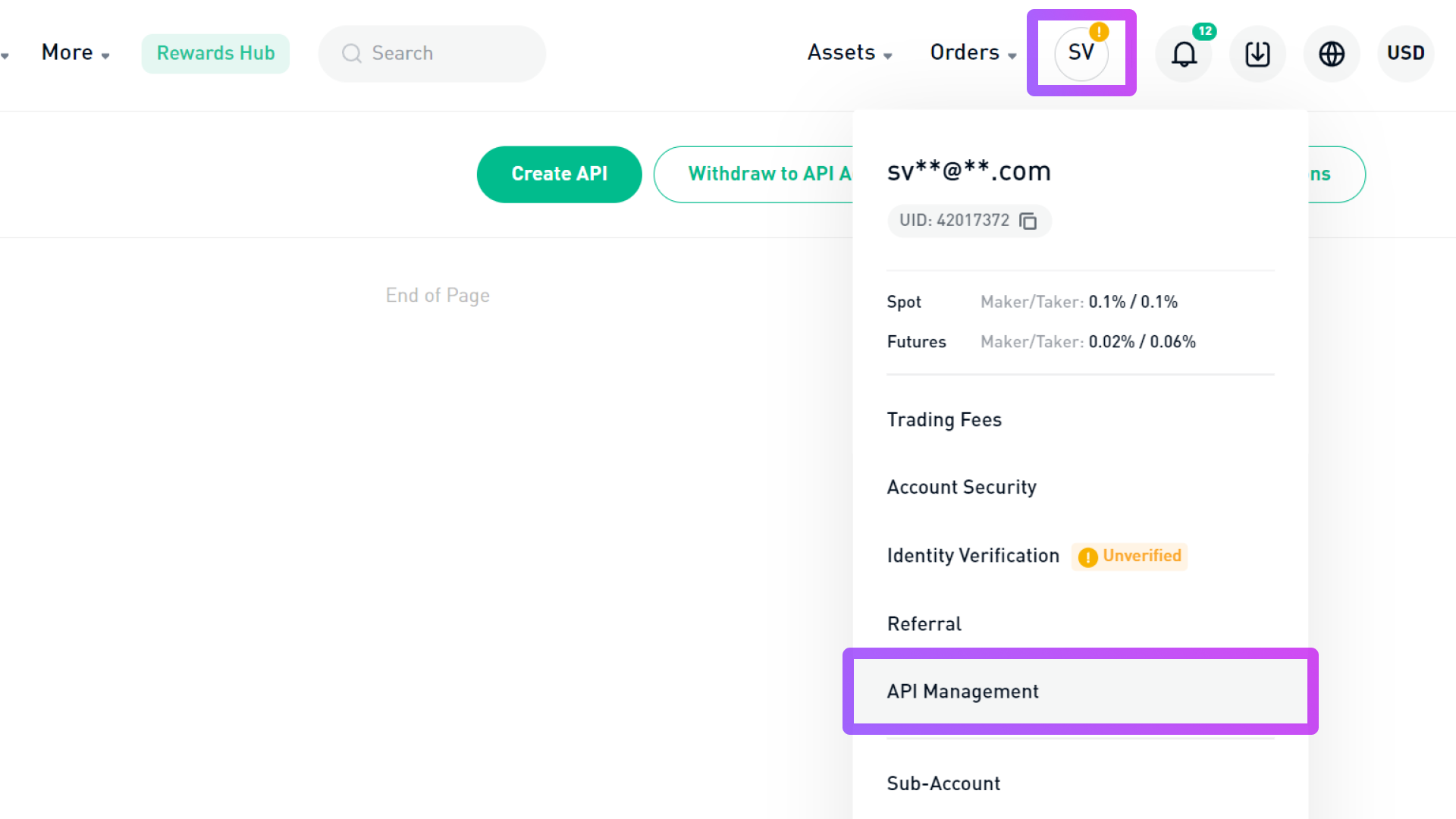Open the notifications bell icon
1456x819 pixels.
tap(1184, 54)
